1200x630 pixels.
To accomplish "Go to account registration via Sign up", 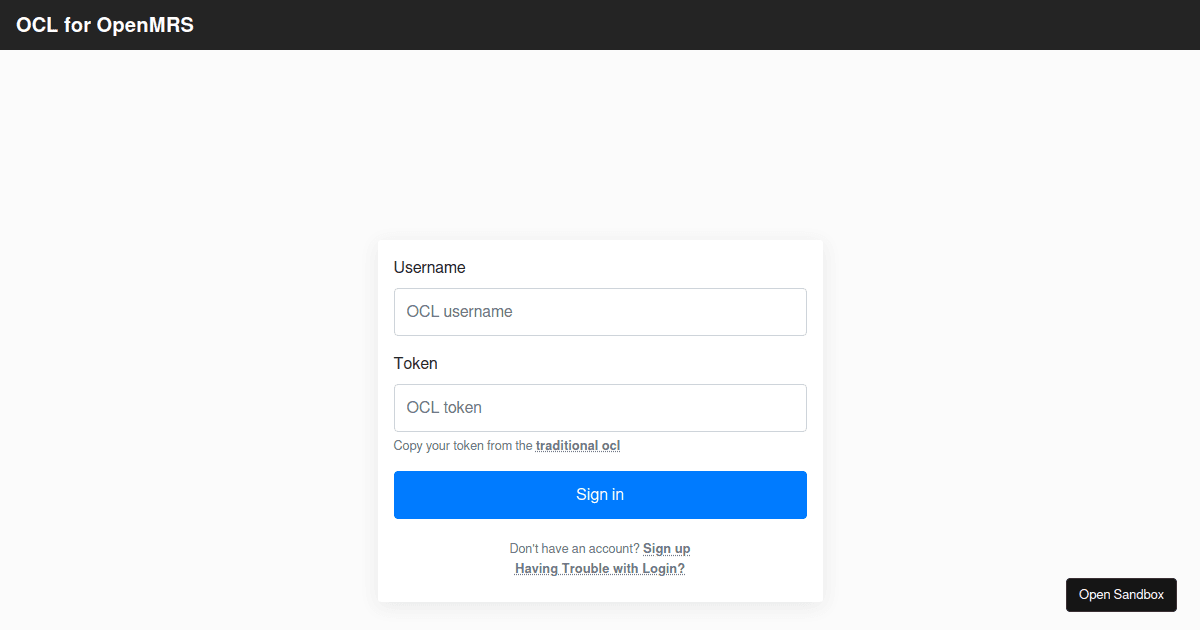I will (666, 549).
